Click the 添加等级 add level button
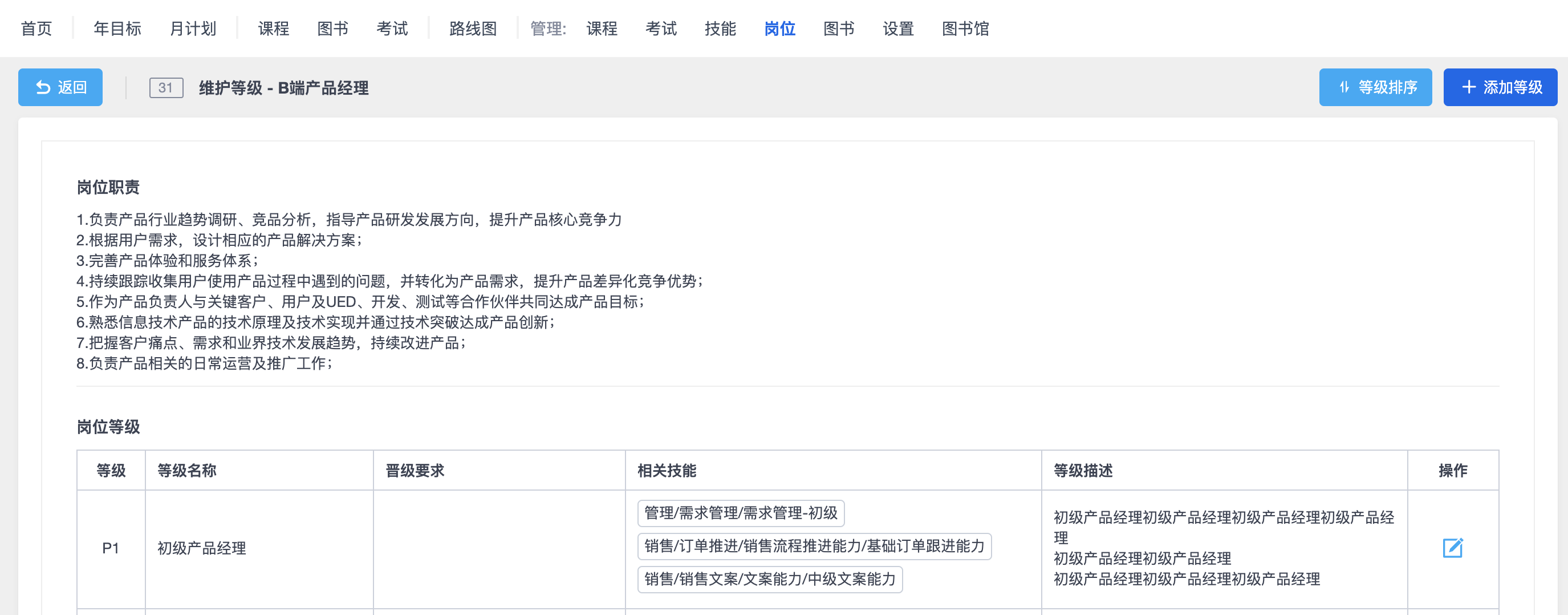1568x615 pixels. pos(1500,87)
